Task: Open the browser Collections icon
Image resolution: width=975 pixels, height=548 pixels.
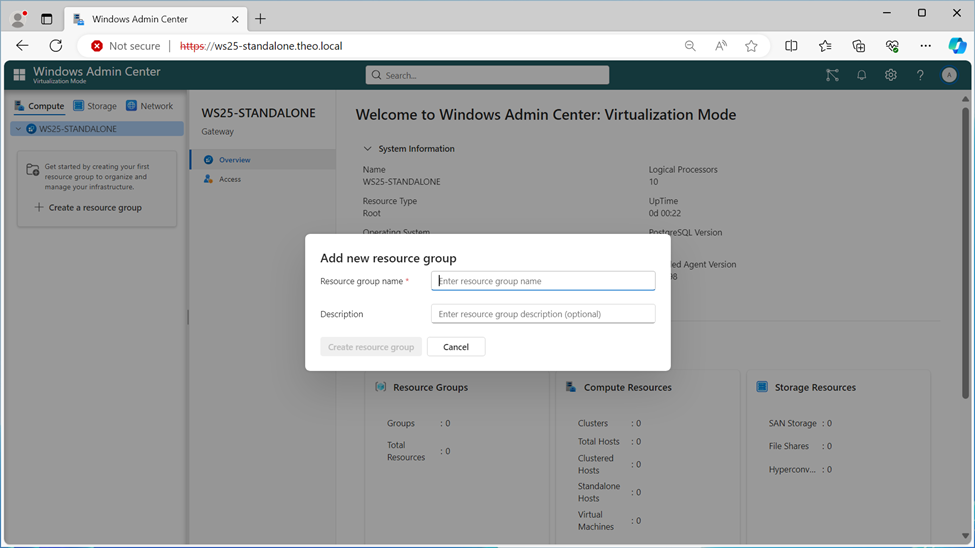Action: (859, 46)
